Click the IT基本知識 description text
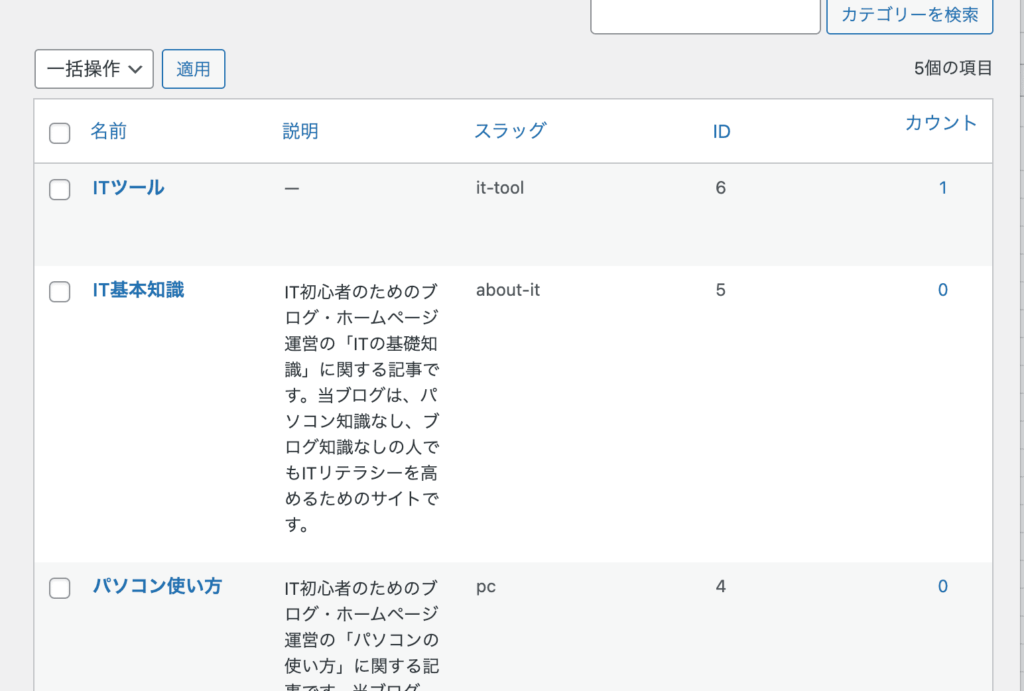 pyautogui.click(x=362, y=408)
